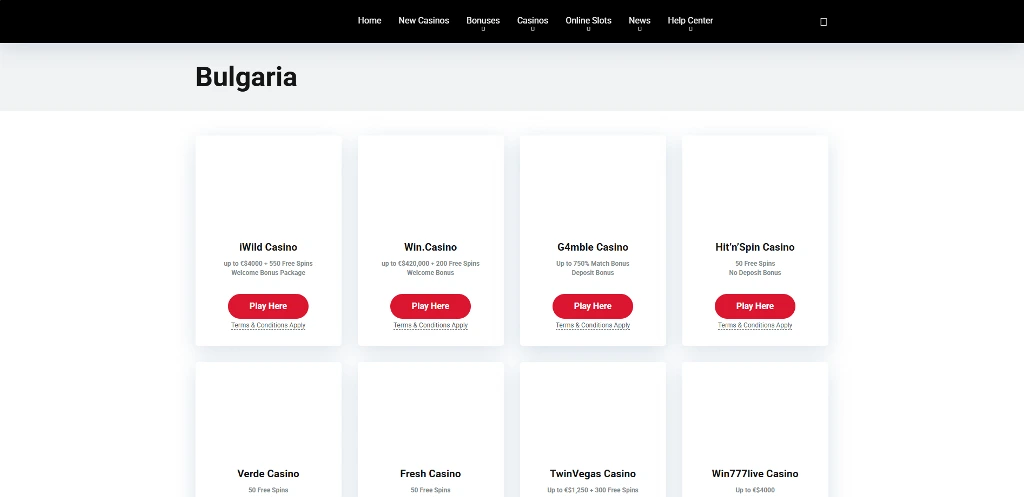Click iWild 'Welcome Bonus Package' text
The width and height of the screenshot is (1024, 497).
(x=268, y=273)
